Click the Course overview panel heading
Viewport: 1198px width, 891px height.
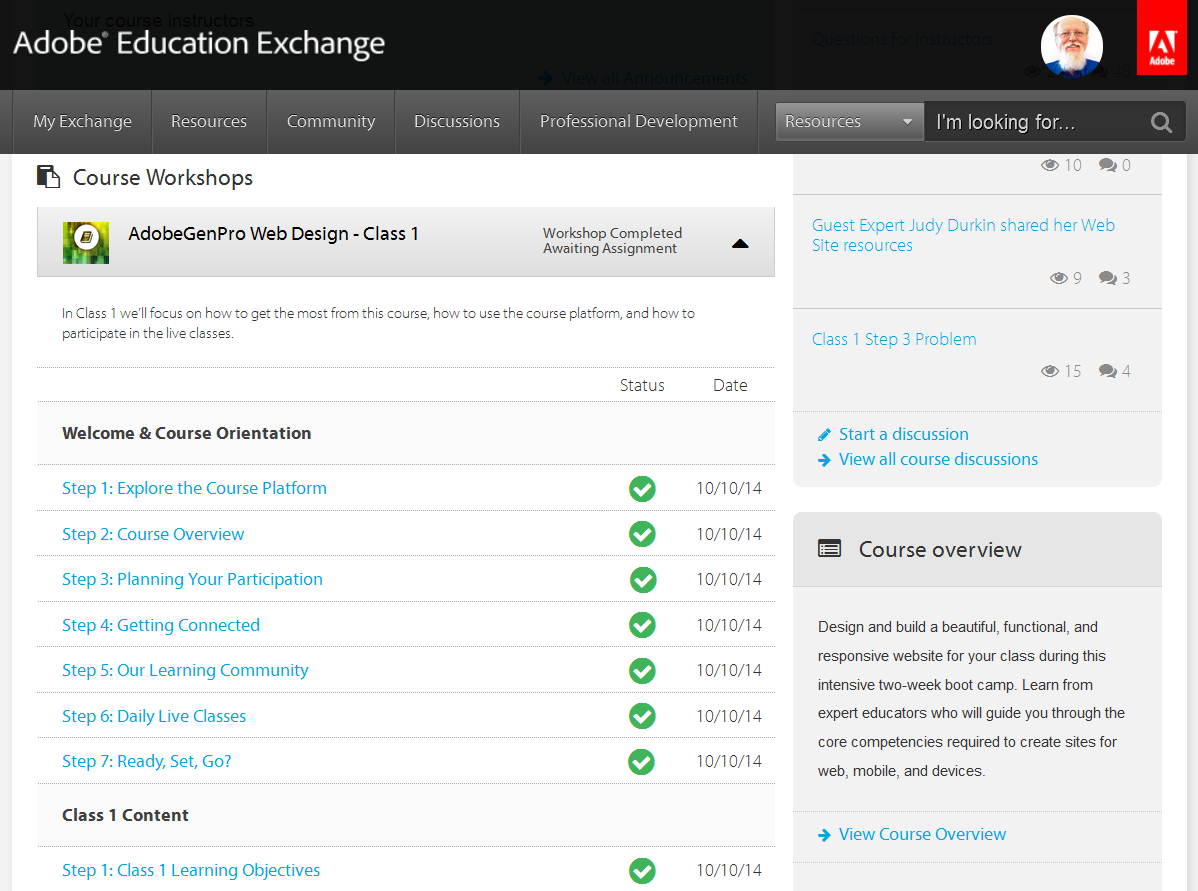(x=940, y=549)
